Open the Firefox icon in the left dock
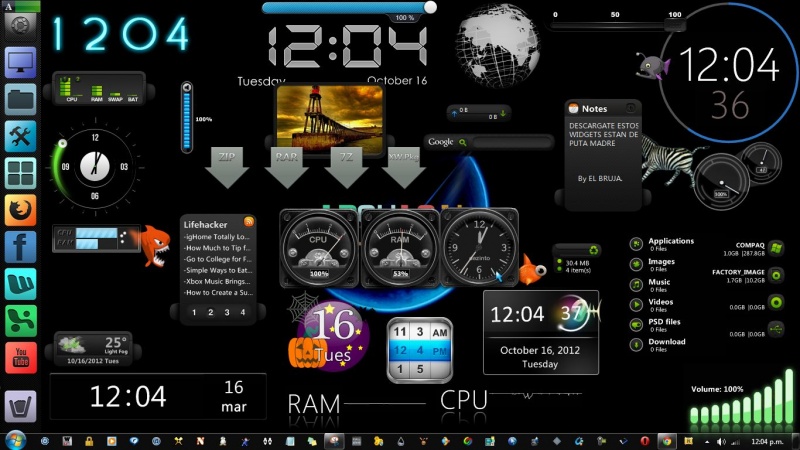This screenshot has height=450, width=800. 20,210
